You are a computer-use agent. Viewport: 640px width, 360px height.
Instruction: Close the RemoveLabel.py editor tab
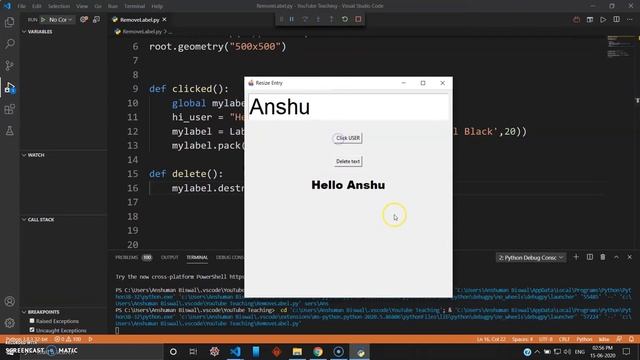(x=164, y=20)
